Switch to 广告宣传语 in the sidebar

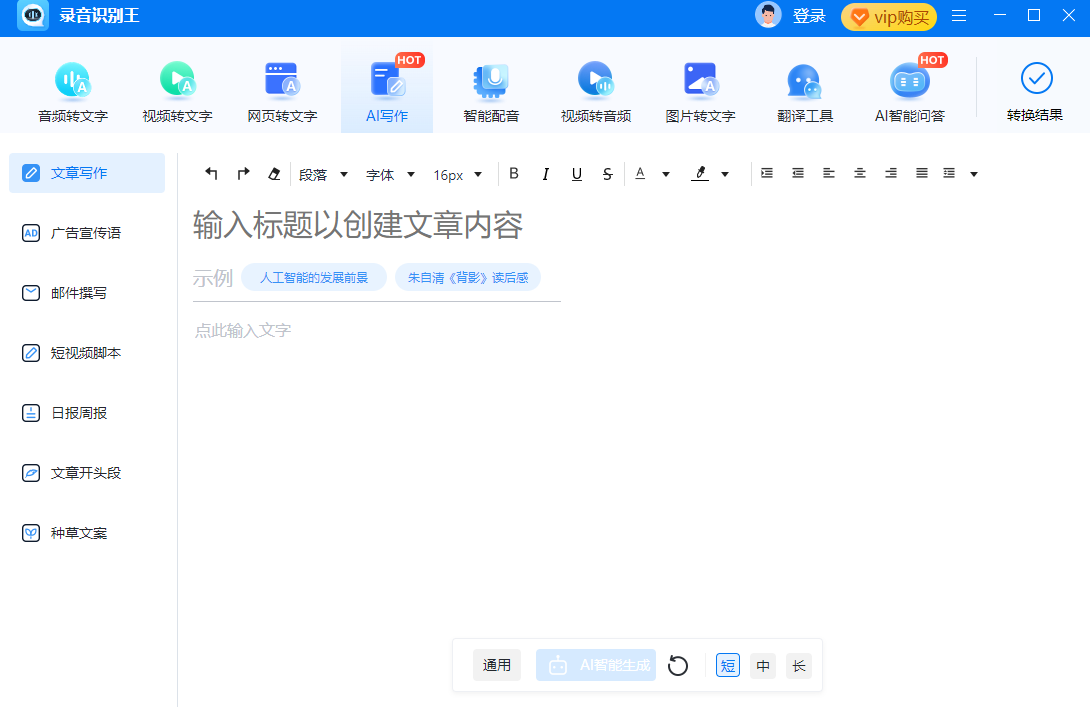click(86, 233)
